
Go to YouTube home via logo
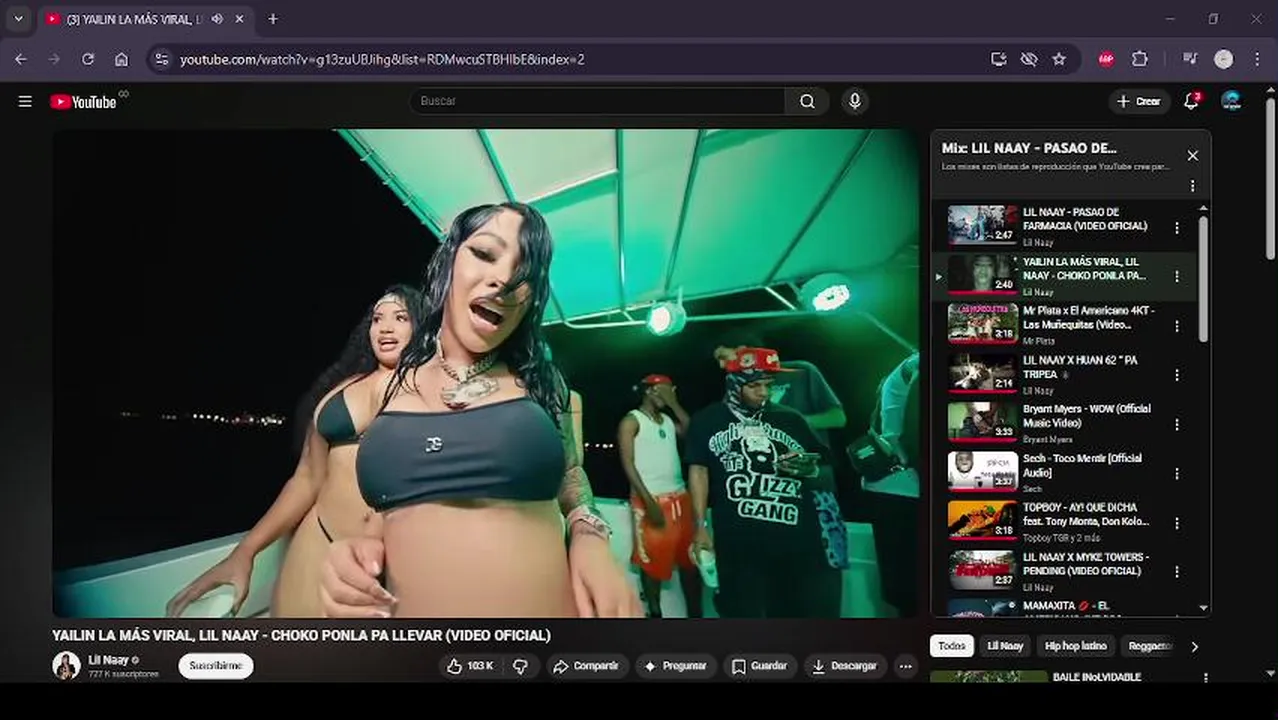84,101
